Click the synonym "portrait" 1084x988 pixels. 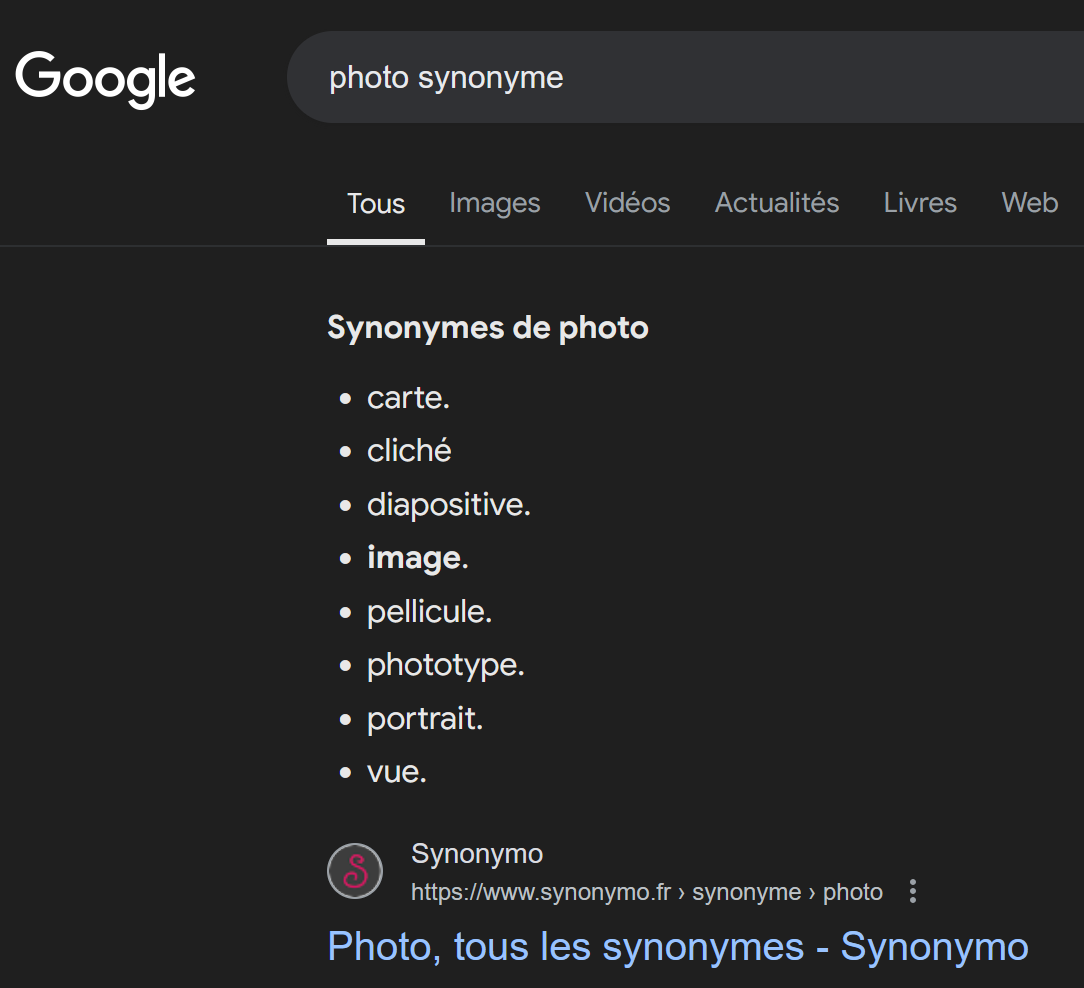[x=424, y=719]
